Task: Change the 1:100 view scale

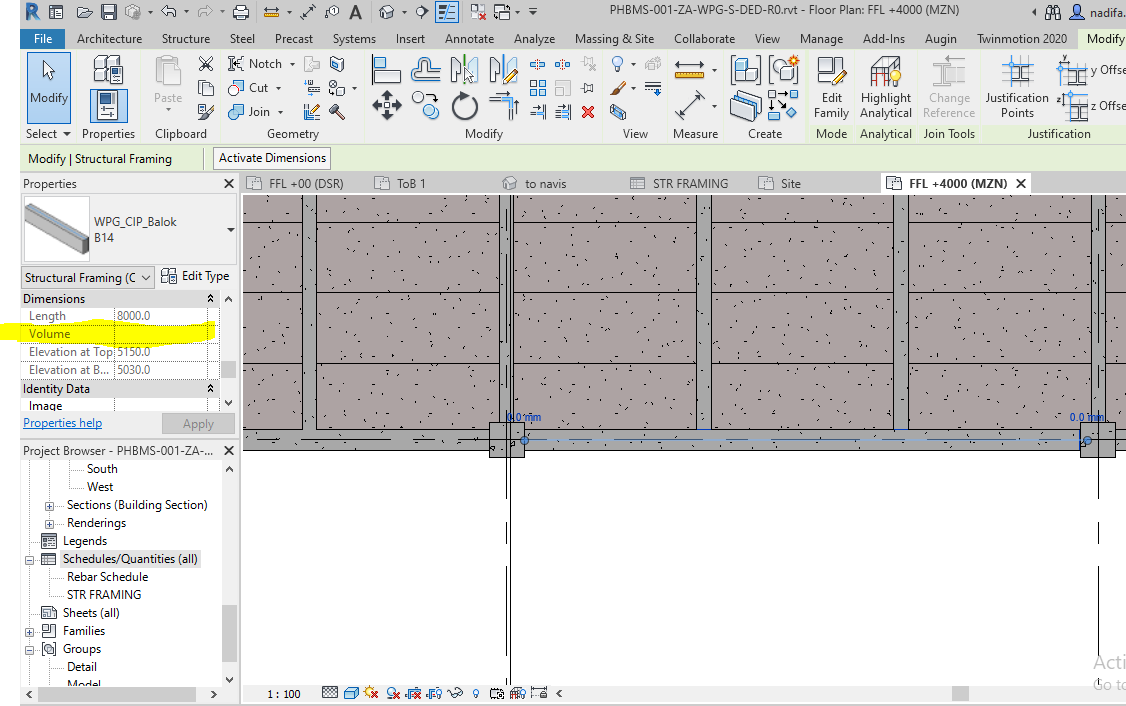Action: 285,692
